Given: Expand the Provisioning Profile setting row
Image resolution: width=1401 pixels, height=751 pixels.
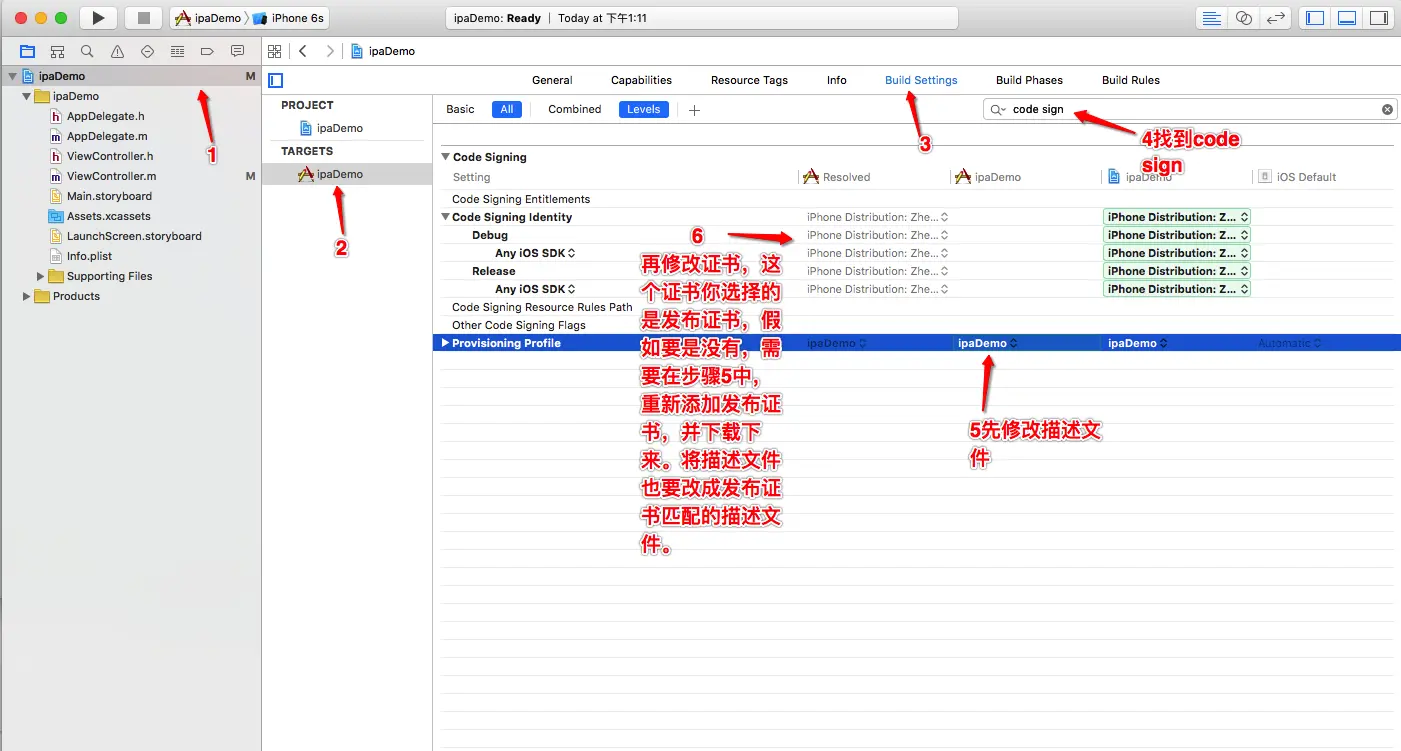Looking at the screenshot, I should point(446,343).
